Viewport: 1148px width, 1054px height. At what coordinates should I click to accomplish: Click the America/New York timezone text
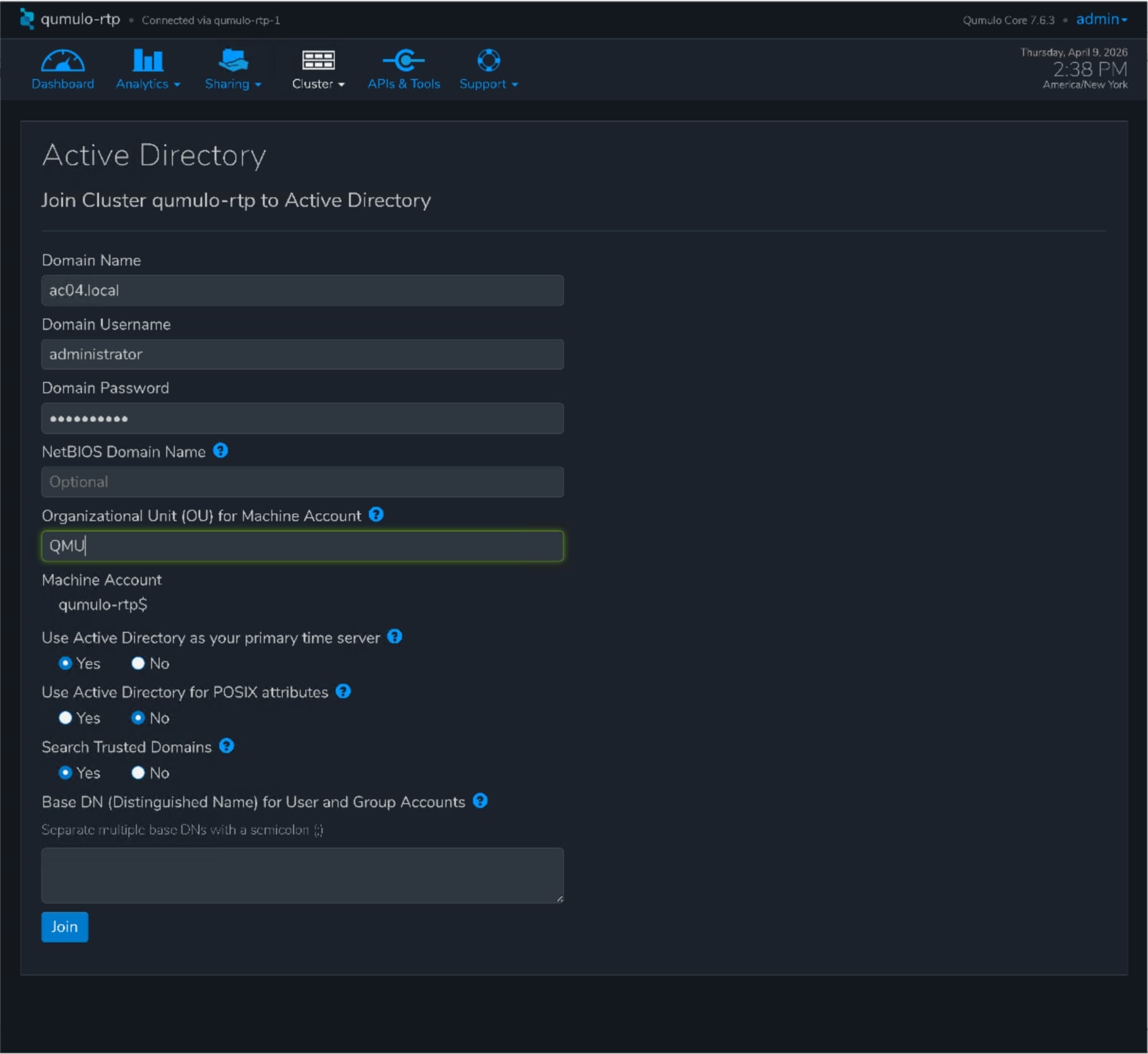(x=1085, y=85)
